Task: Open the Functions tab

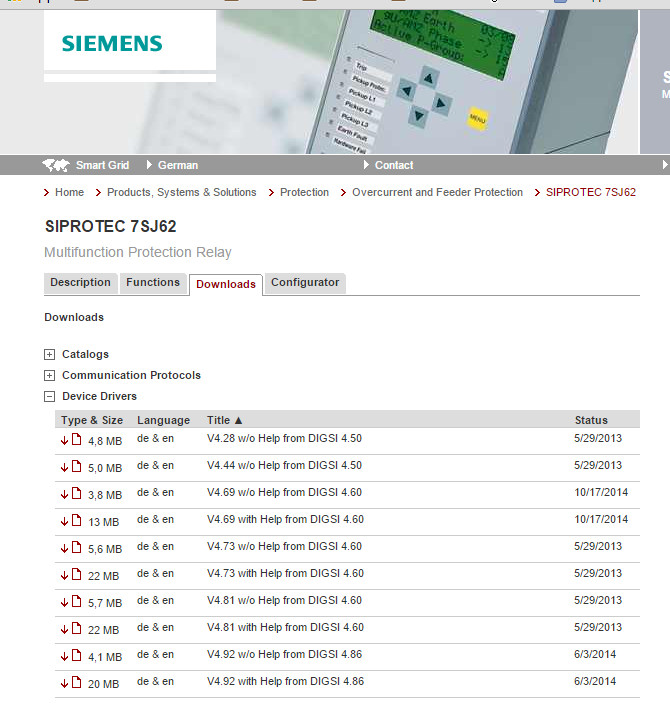Action: tap(153, 283)
